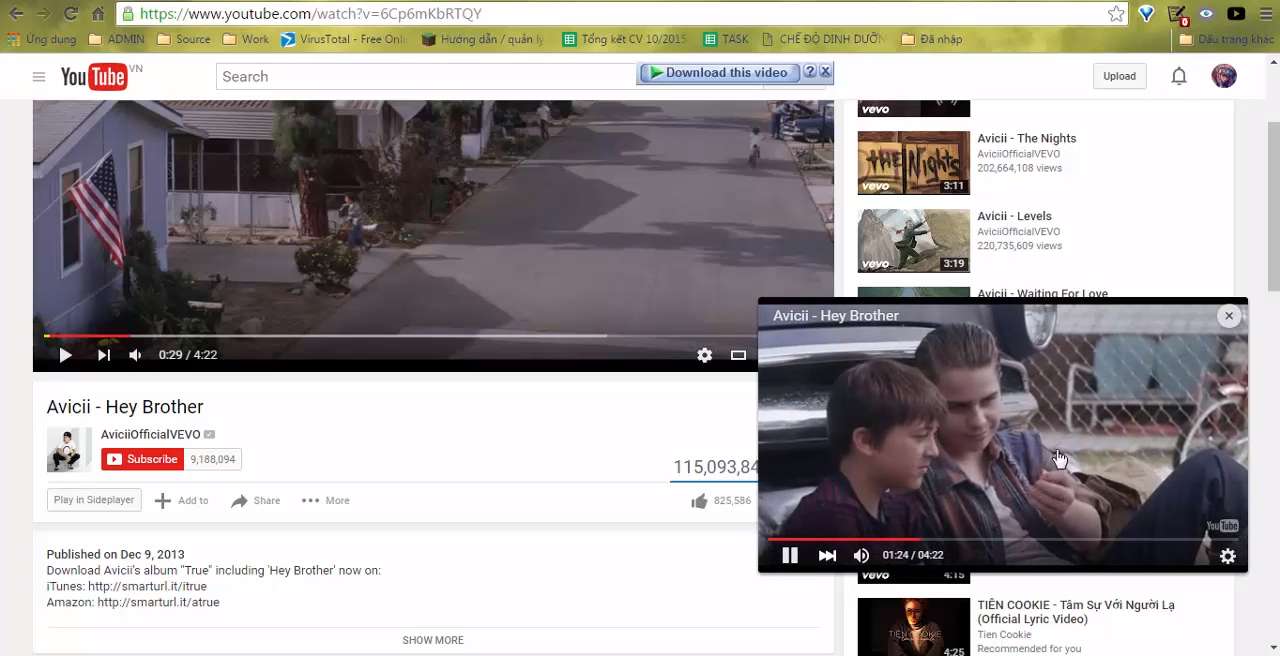Reload the browser page
The width and height of the screenshot is (1280, 656).
click(70, 13)
